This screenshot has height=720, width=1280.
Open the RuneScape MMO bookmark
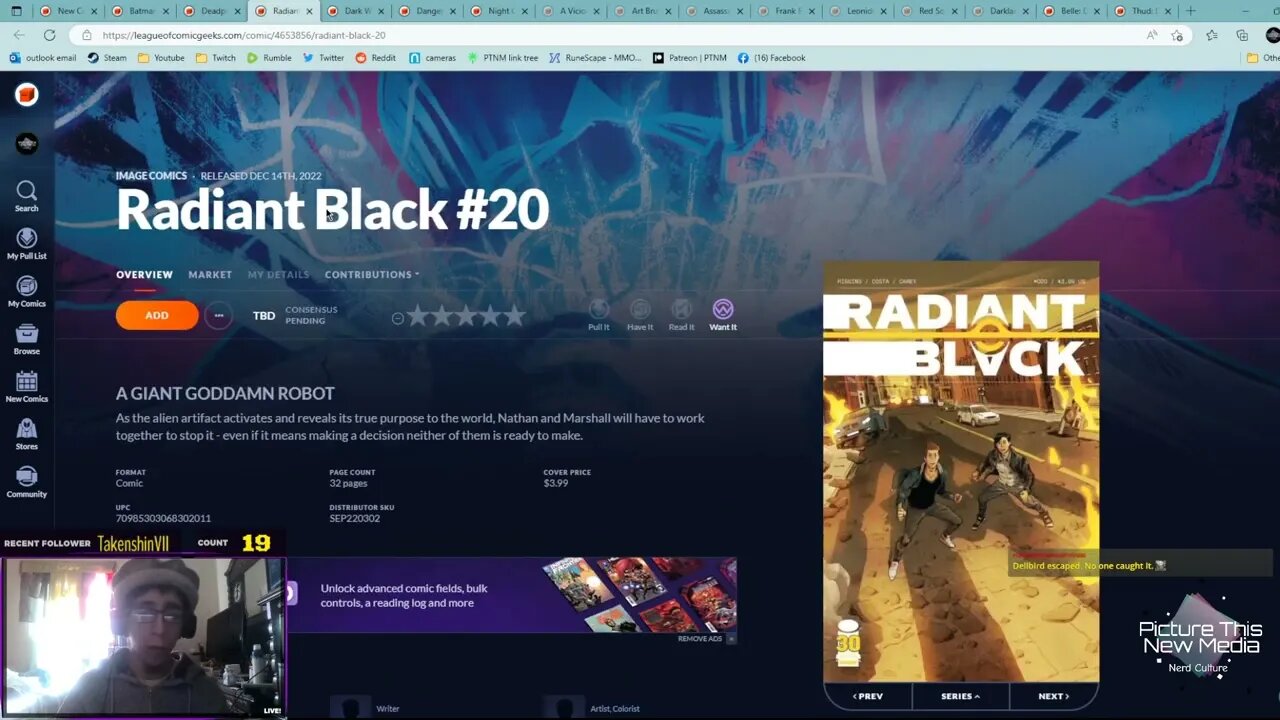click(596, 58)
